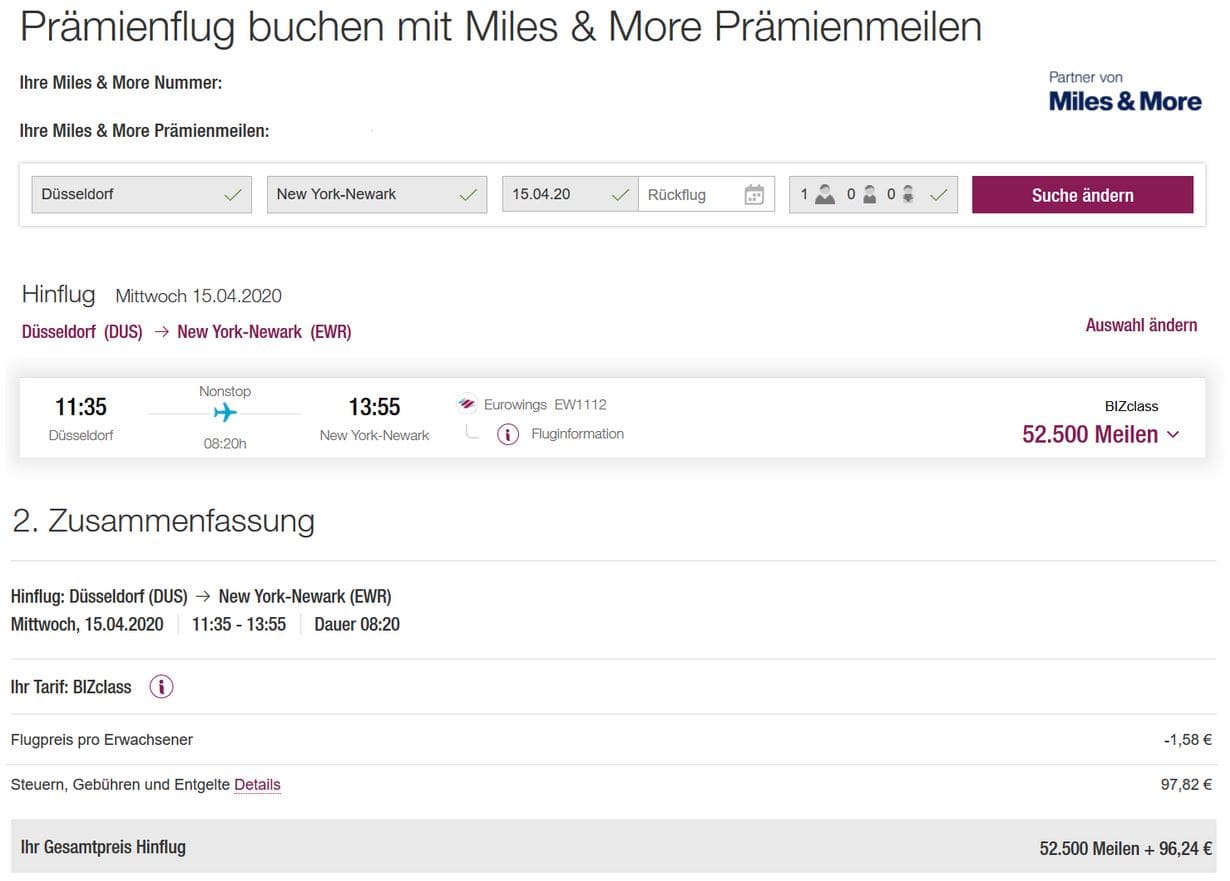Click the Nonstop label
Screen dimensions: 1230x881
click(225, 391)
